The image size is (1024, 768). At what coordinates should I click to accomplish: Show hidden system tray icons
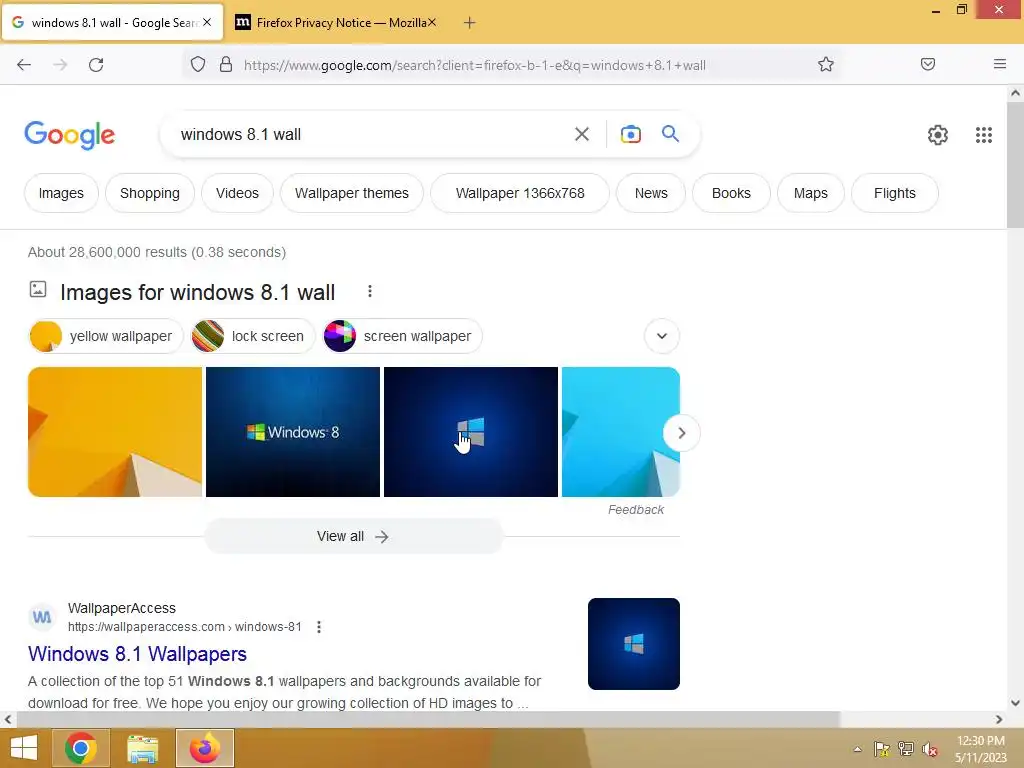click(x=857, y=749)
